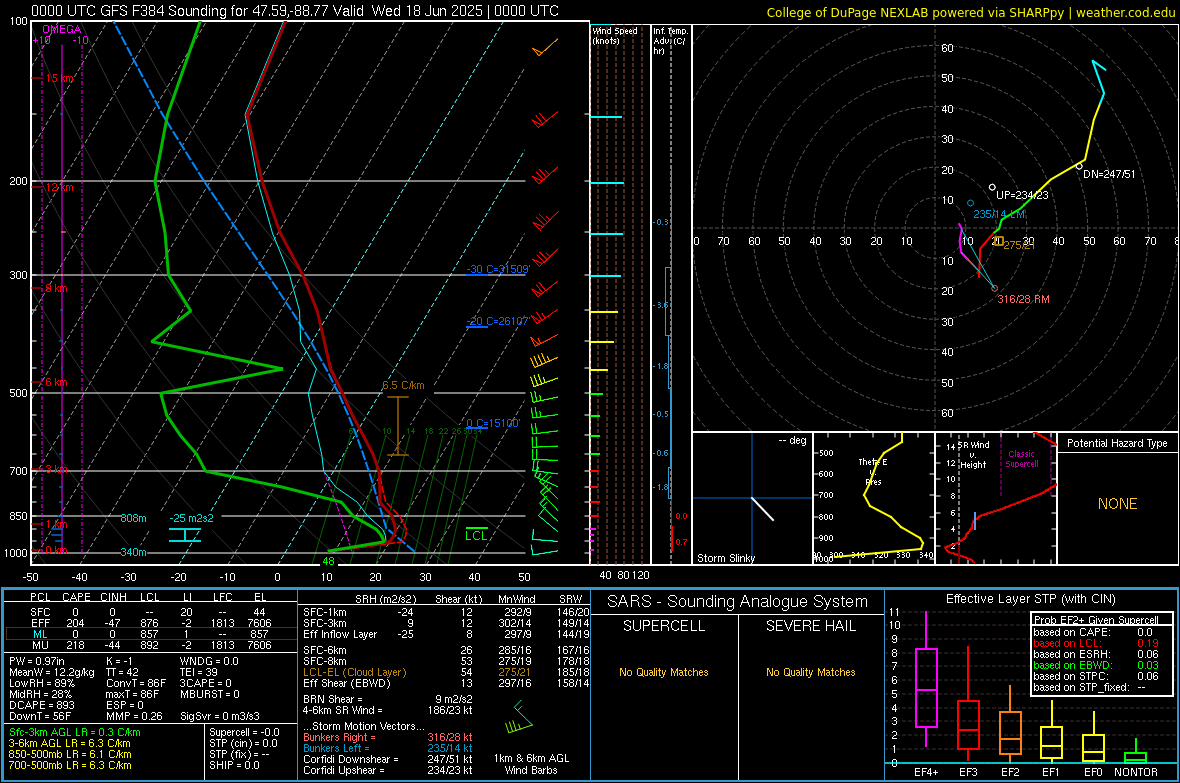Click the ConvT = 86F value
Image resolution: width=1180 pixels, height=783 pixels.
136,684
